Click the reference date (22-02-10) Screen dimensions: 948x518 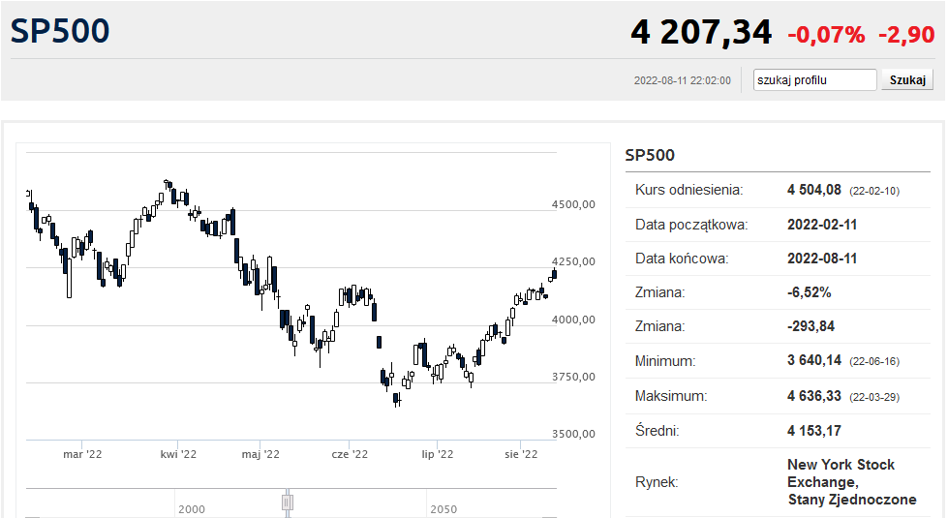pos(874,191)
